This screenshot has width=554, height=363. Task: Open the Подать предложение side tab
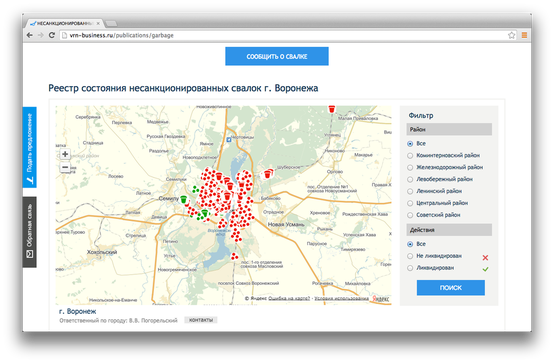tap(30, 147)
